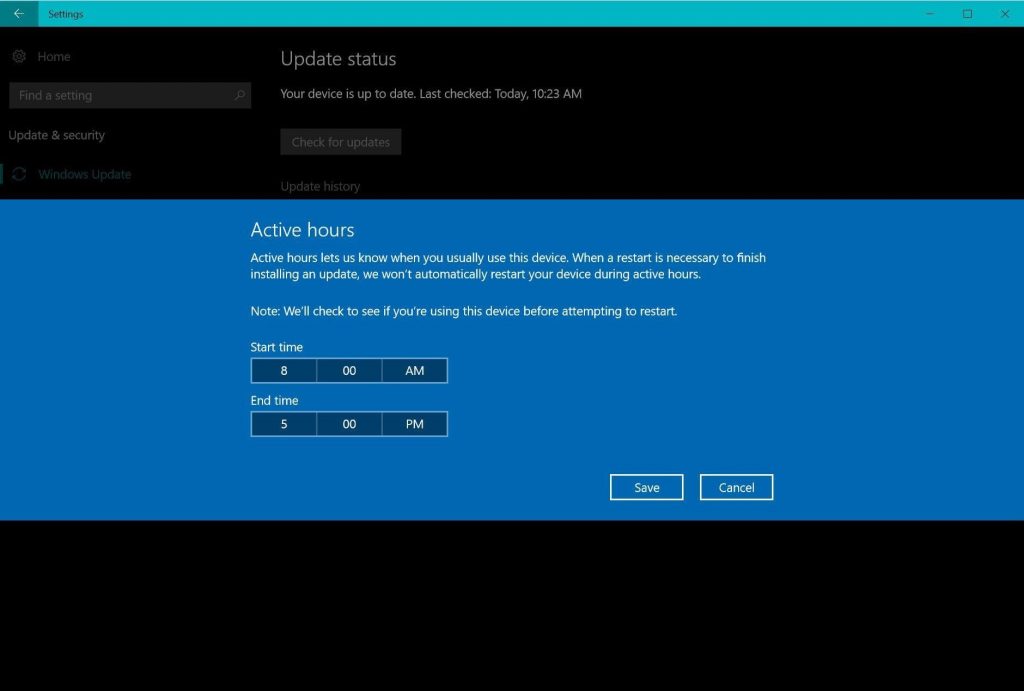The width and height of the screenshot is (1024, 691).
Task: Click the search magnifier icon
Action: [x=240, y=95]
